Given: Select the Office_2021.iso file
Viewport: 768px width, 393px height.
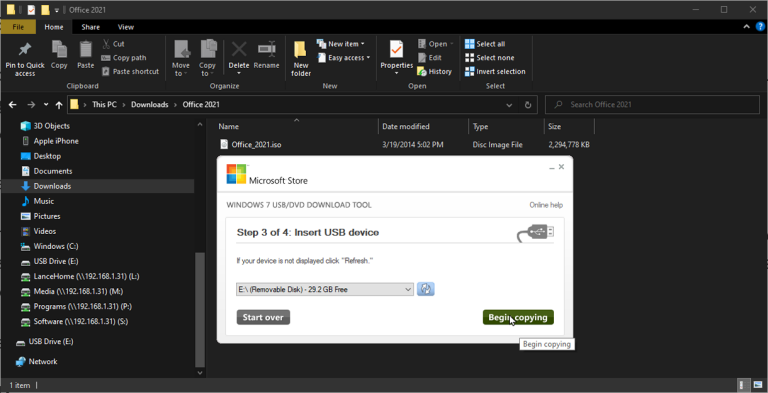Looking at the screenshot, I should (256, 145).
